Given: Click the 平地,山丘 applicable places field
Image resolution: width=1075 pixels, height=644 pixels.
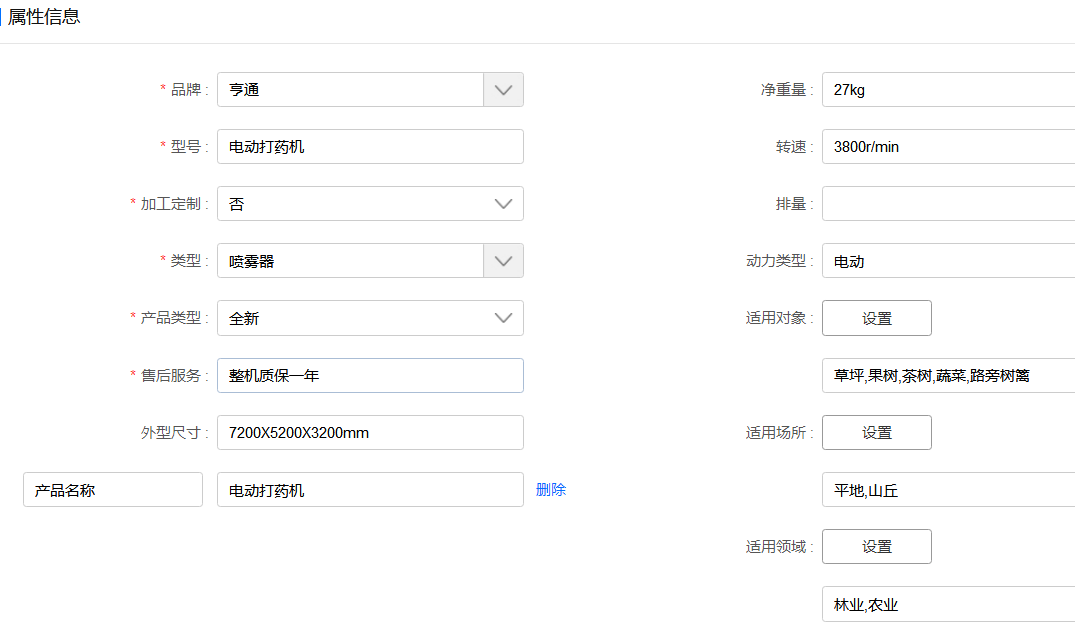Looking at the screenshot, I should pos(947,490).
